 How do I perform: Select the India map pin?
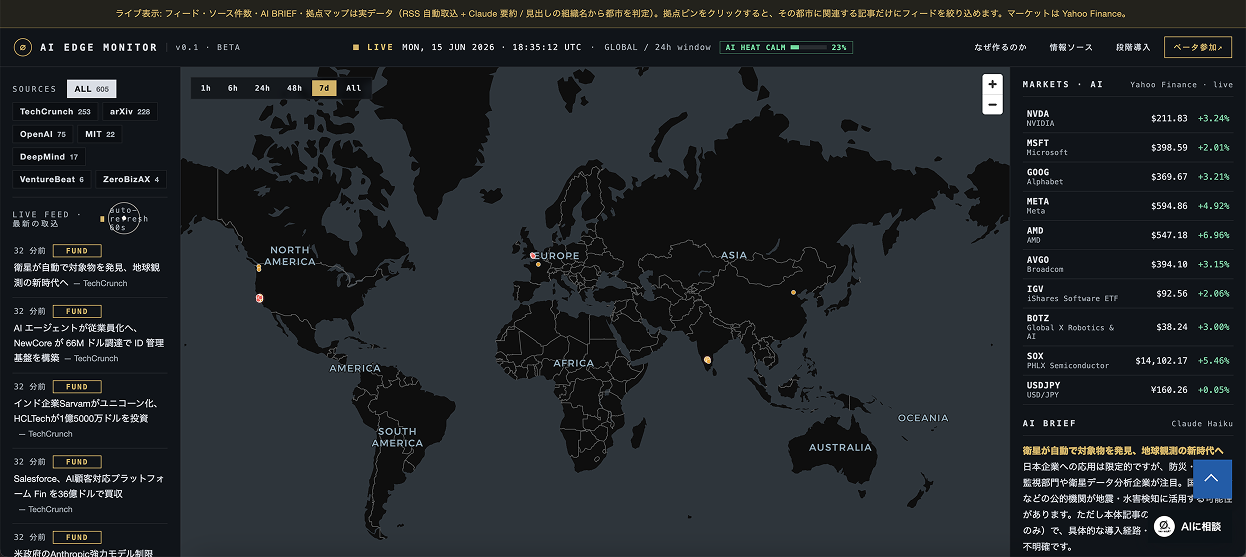pos(707,359)
